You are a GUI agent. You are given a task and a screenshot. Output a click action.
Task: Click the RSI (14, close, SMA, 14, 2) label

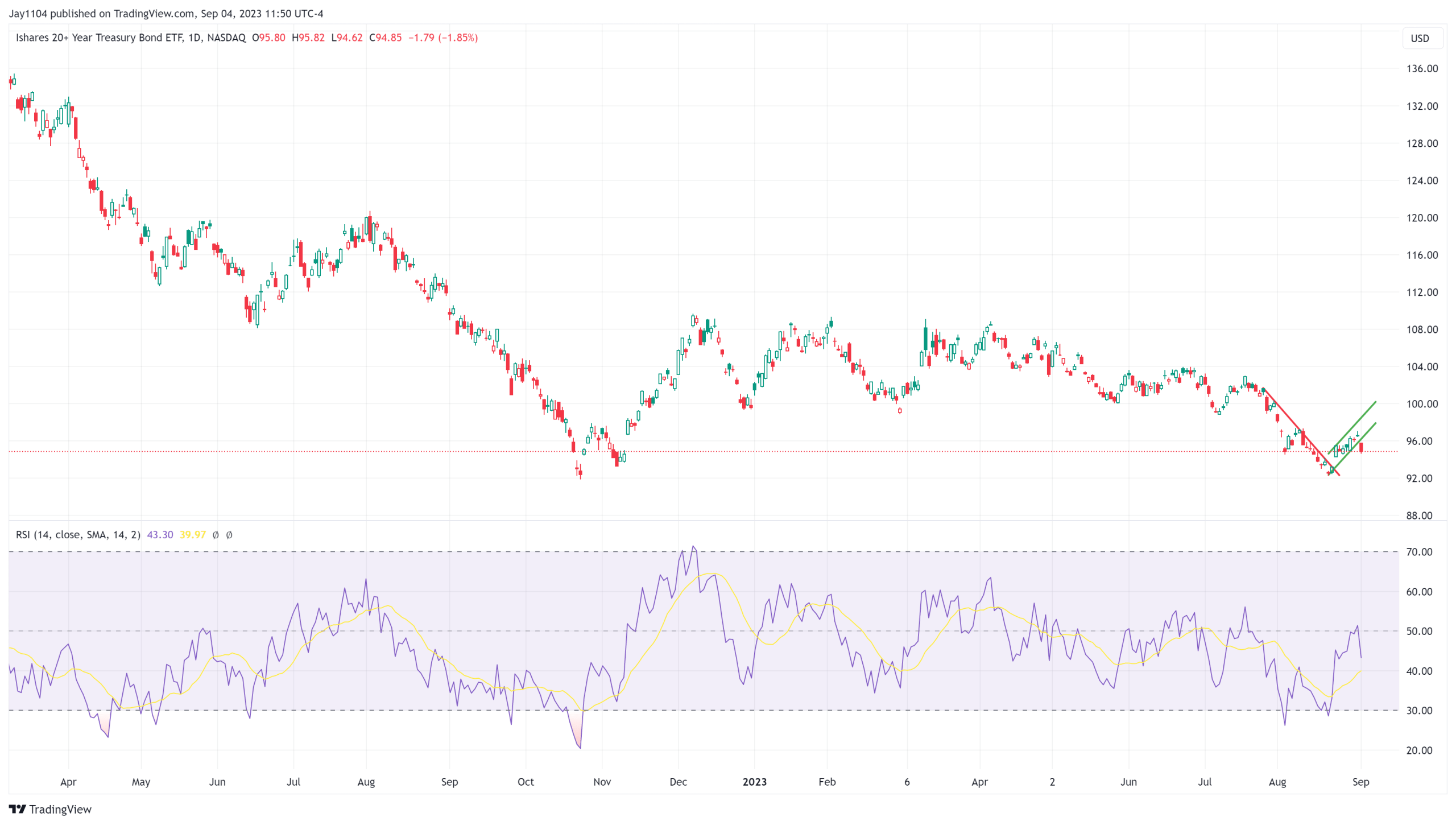coord(78,535)
